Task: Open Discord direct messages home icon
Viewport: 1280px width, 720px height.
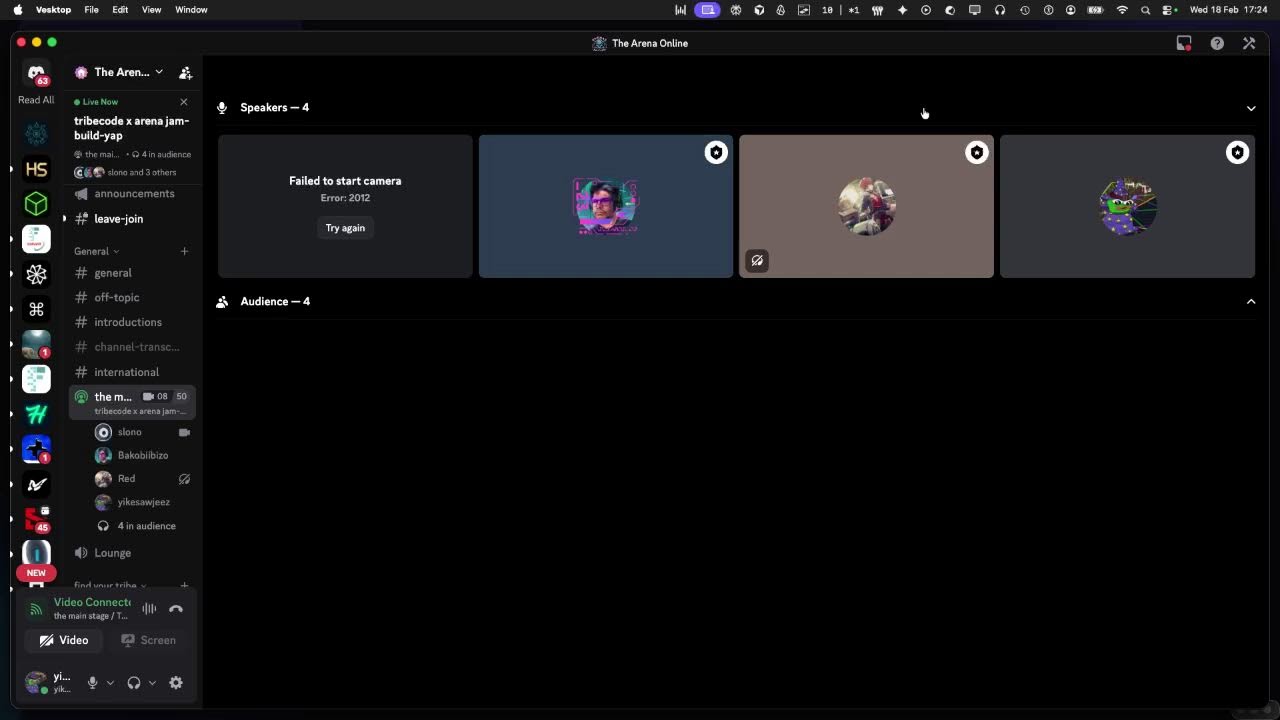Action: point(36,73)
